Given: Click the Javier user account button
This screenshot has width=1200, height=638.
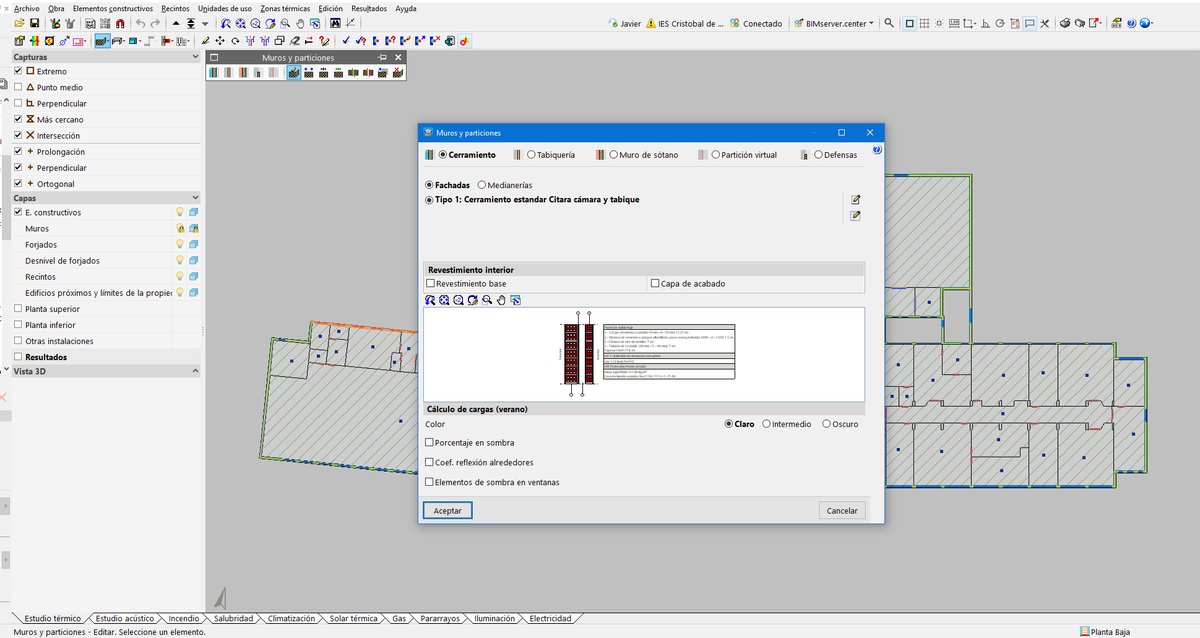Looking at the screenshot, I should (x=625, y=23).
